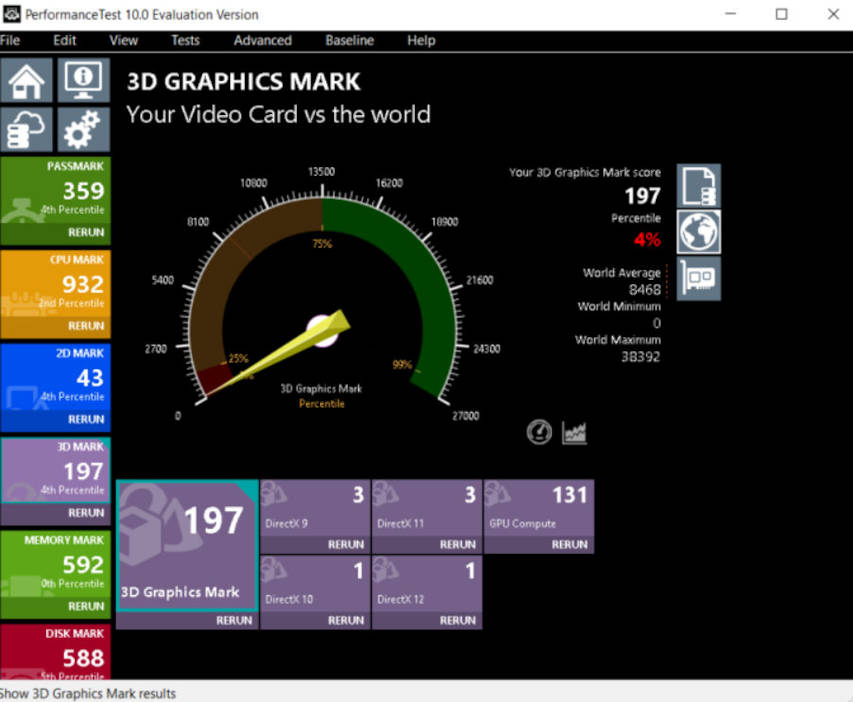
Task: Rerun the DirectX 10 test
Action: [345, 620]
